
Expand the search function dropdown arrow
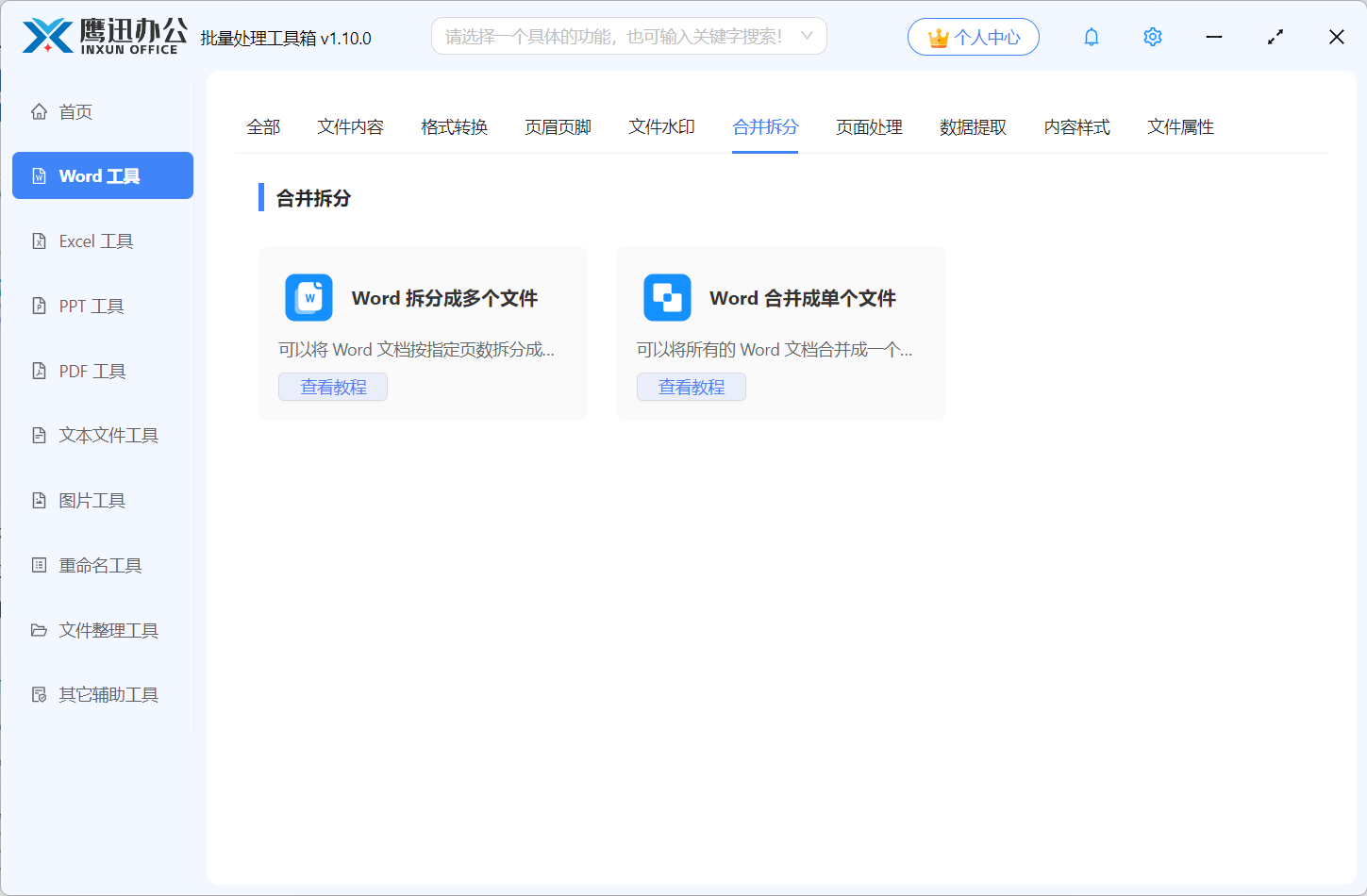[x=808, y=36]
